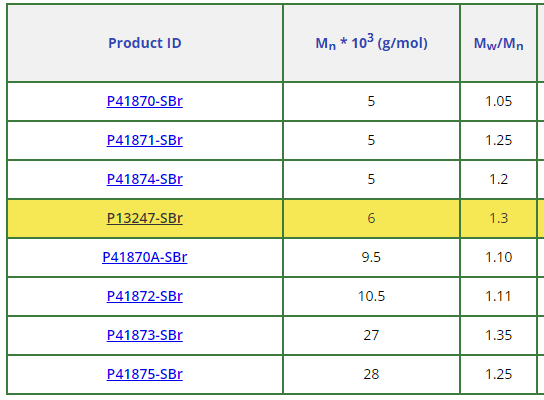Select the 10.5 Mn value cell
This screenshot has width=544, height=400.
(x=372, y=296)
